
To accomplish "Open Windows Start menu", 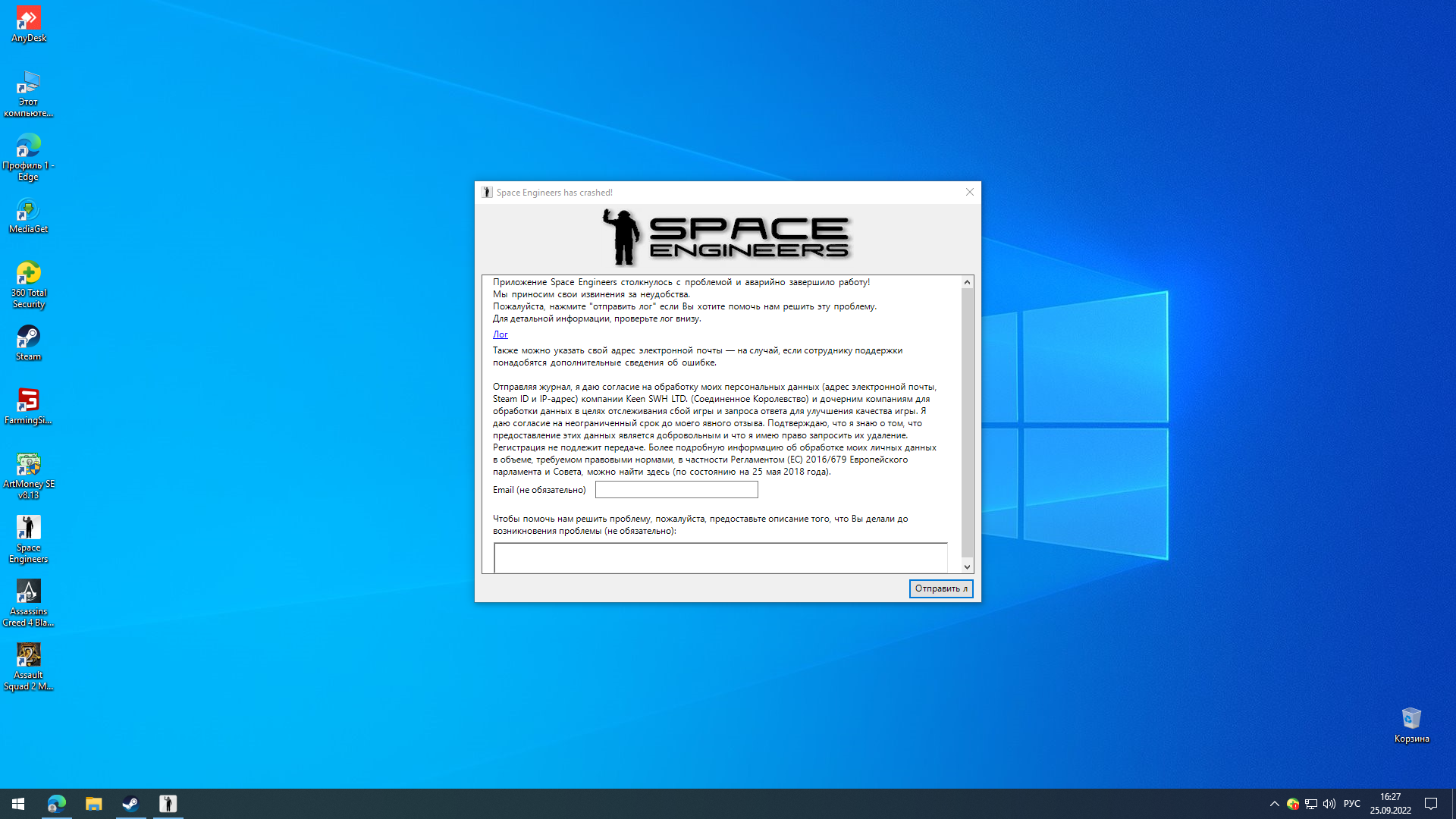I will (x=18, y=804).
